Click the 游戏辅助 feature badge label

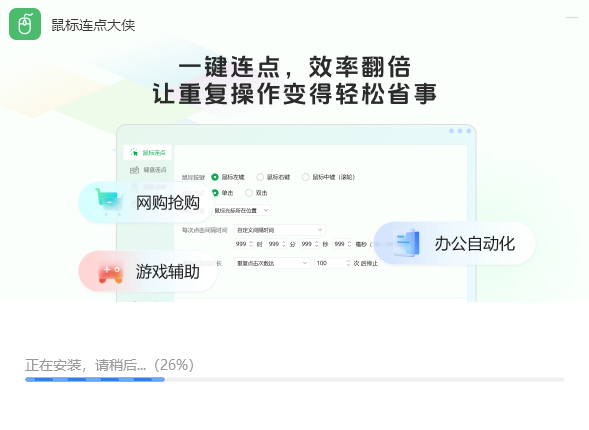point(168,272)
